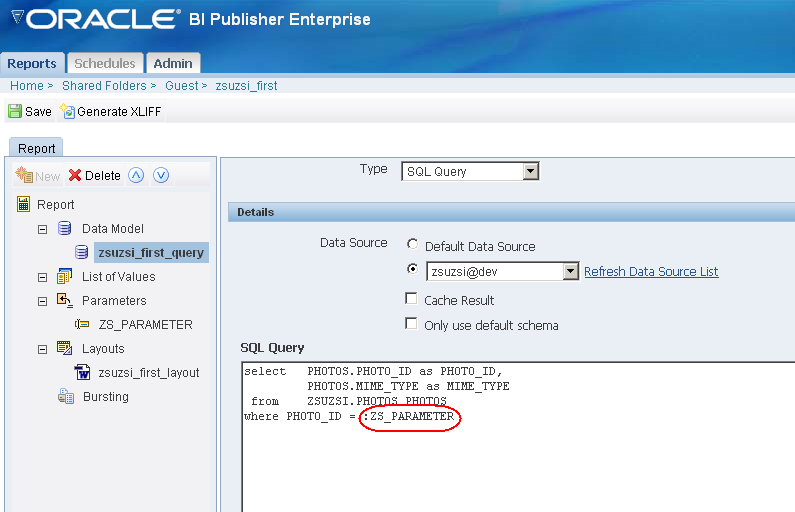Open Shared Folders breadcrumb link

[x=104, y=86]
